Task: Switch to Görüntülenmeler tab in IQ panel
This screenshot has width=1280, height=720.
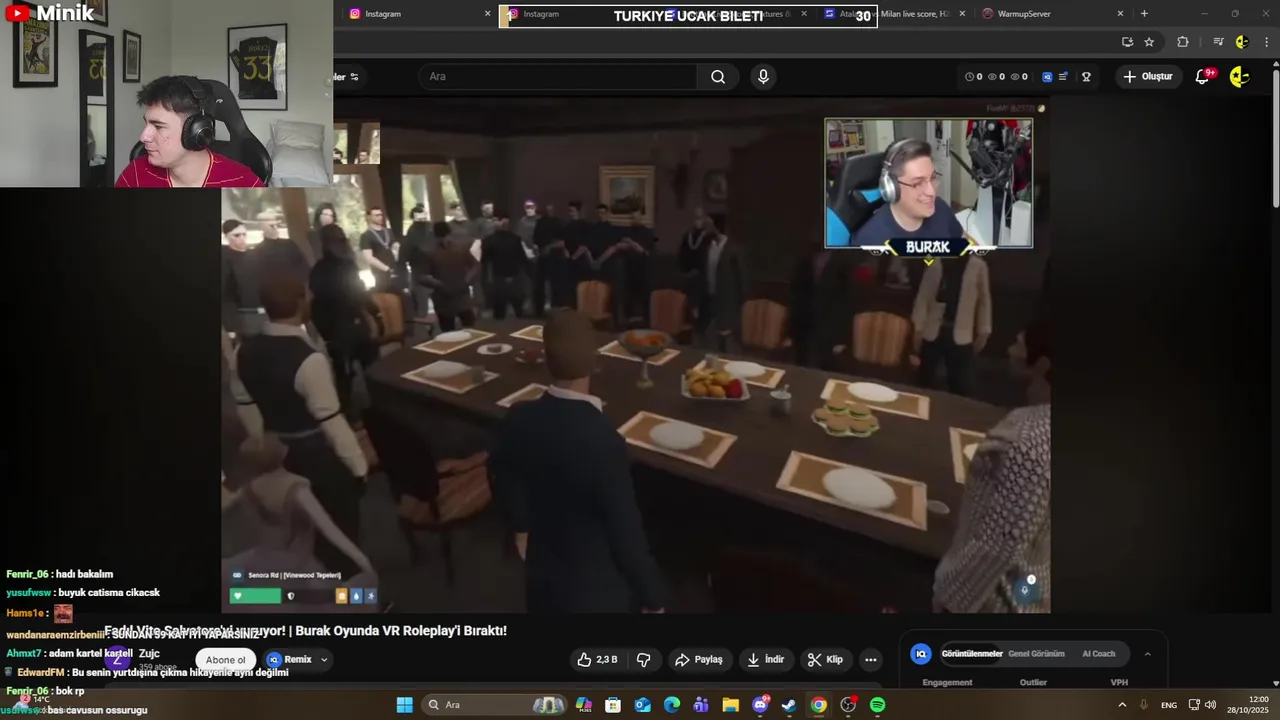Action: (x=972, y=654)
